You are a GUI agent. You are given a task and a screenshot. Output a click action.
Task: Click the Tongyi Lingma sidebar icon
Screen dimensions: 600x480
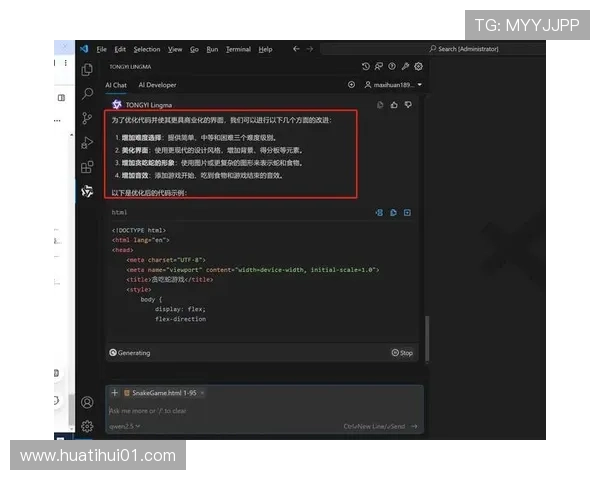coord(88,191)
